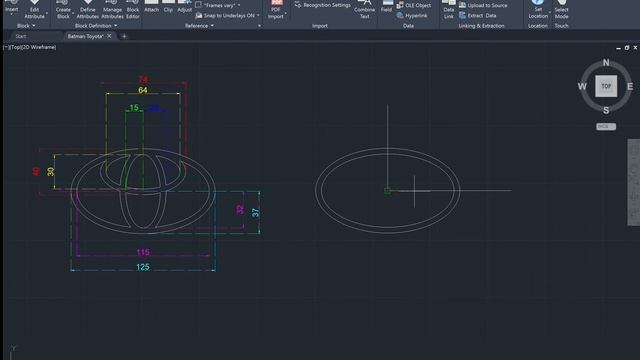This screenshot has width=640, height=360.
Task: Click the OLE Object tool
Action: click(414, 5)
